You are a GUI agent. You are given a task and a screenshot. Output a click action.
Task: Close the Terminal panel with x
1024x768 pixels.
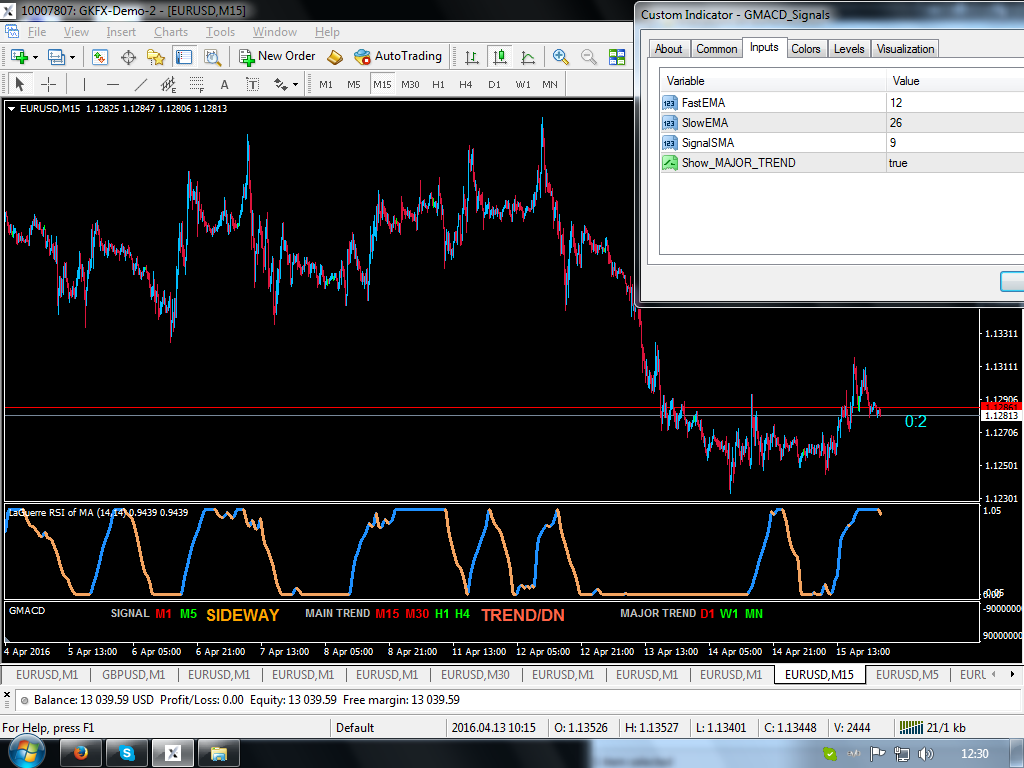point(7,695)
